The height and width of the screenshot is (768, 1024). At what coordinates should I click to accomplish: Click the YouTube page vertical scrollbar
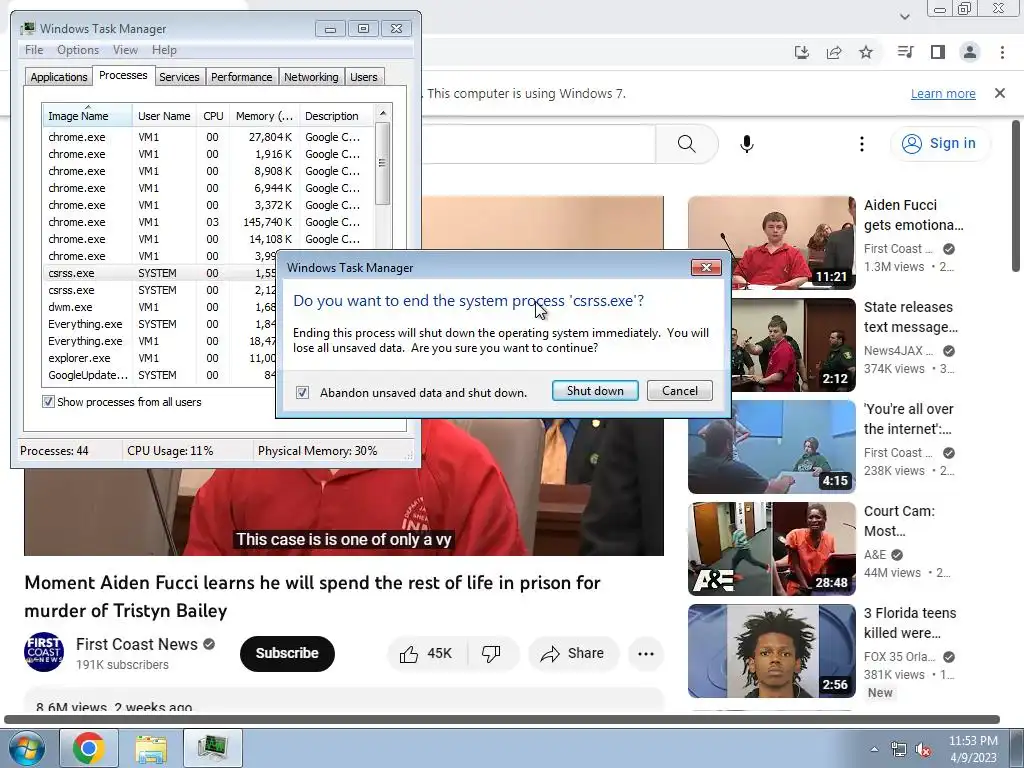pos(1016,196)
